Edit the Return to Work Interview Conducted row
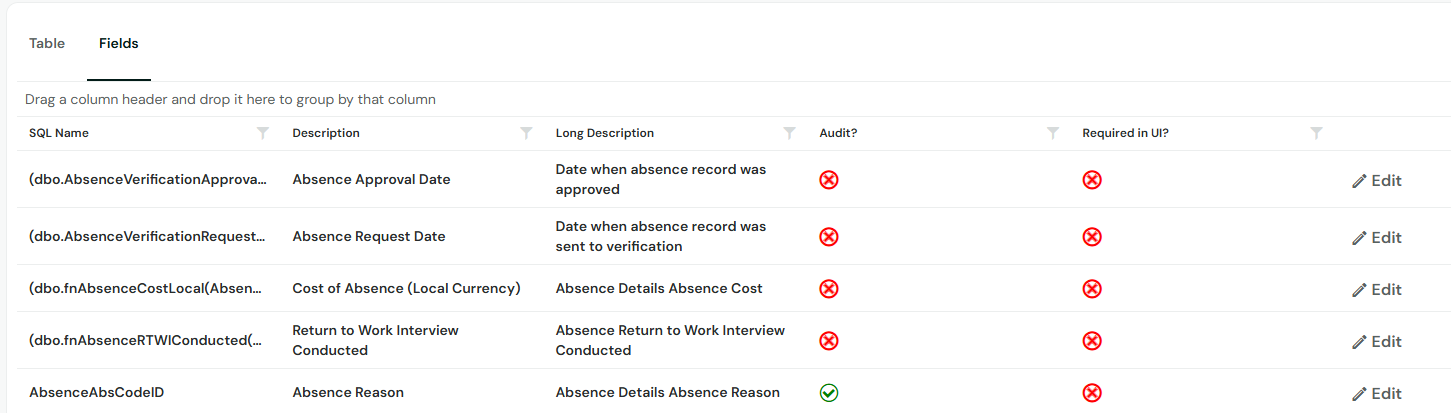 point(1377,342)
